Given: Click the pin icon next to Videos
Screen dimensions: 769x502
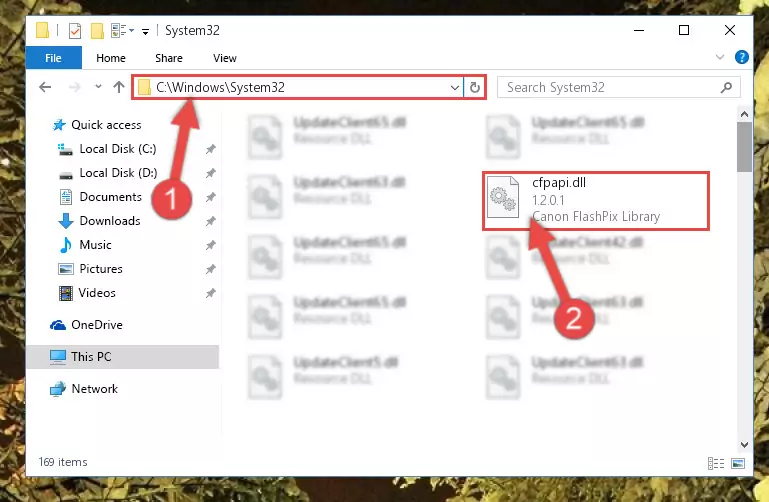Looking at the screenshot, I should [210, 293].
